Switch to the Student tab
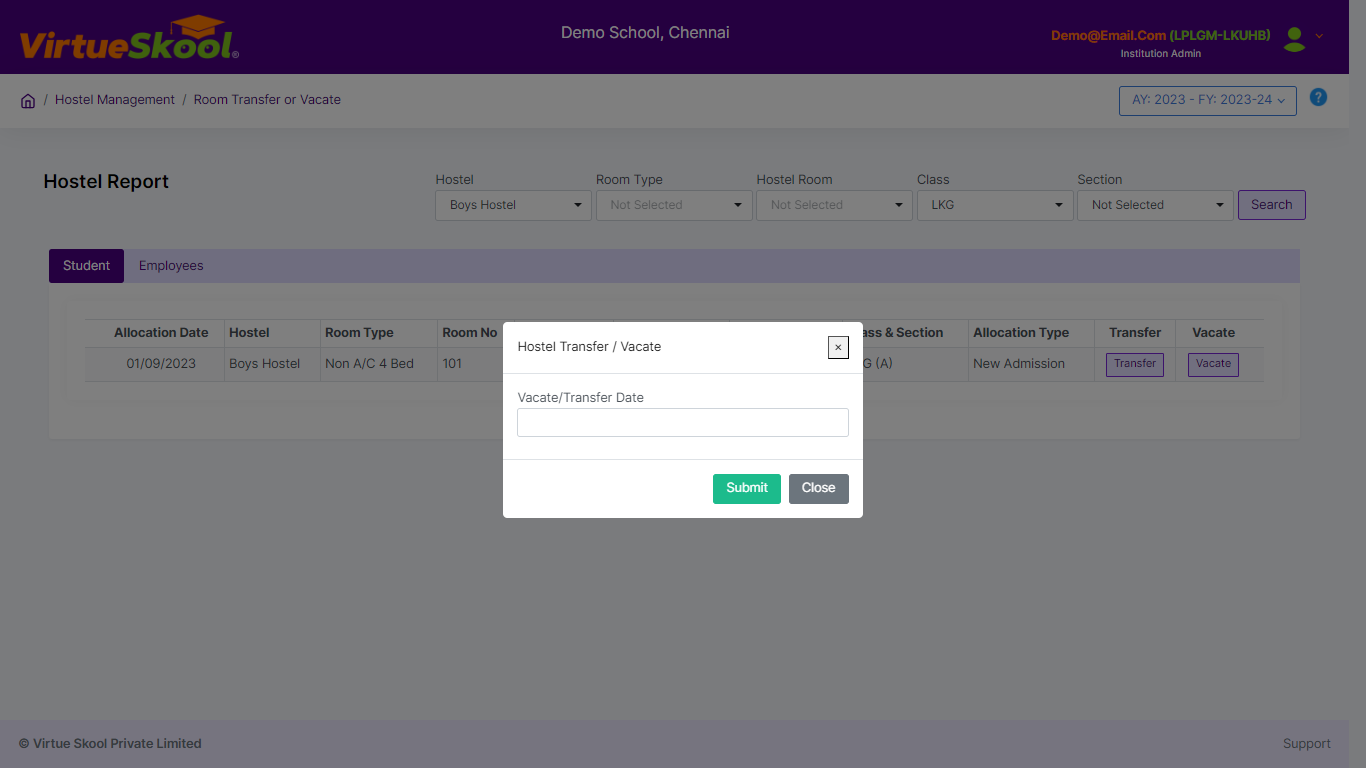The width and height of the screenshot is (1366, 768). 87,266
